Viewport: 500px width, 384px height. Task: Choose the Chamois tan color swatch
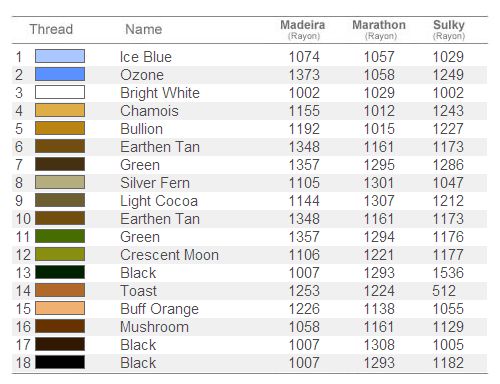click(x=60, y=110)
